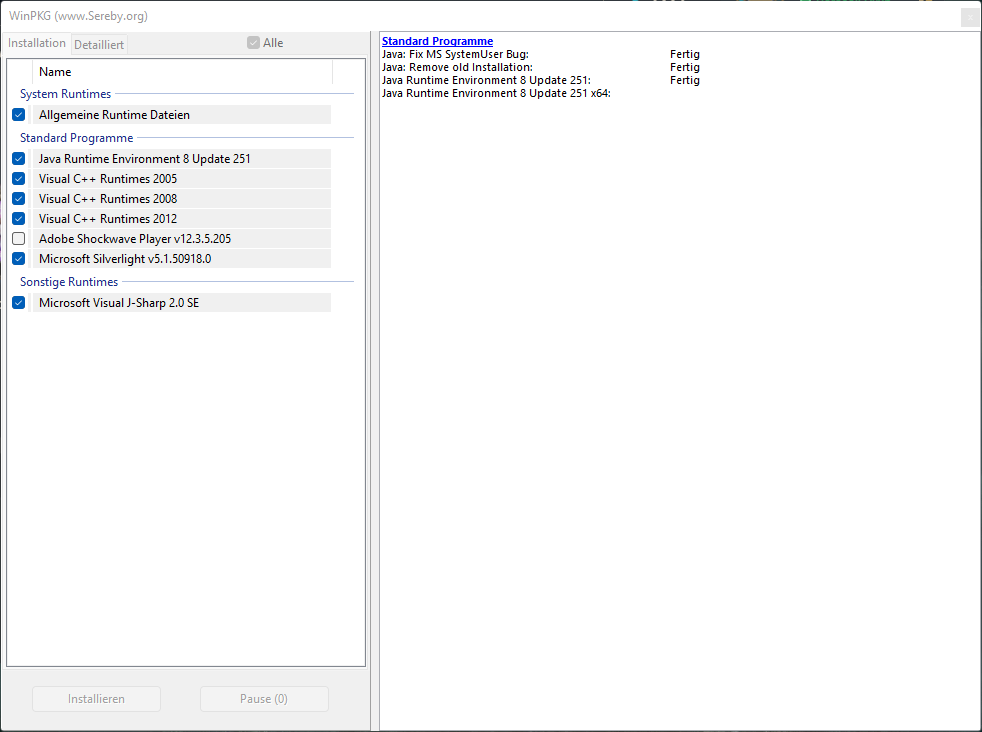Select the Microsoft Silverlight v5.1.50918.0 row
This screenshot has width=982, height=732.
pos(182,259)
